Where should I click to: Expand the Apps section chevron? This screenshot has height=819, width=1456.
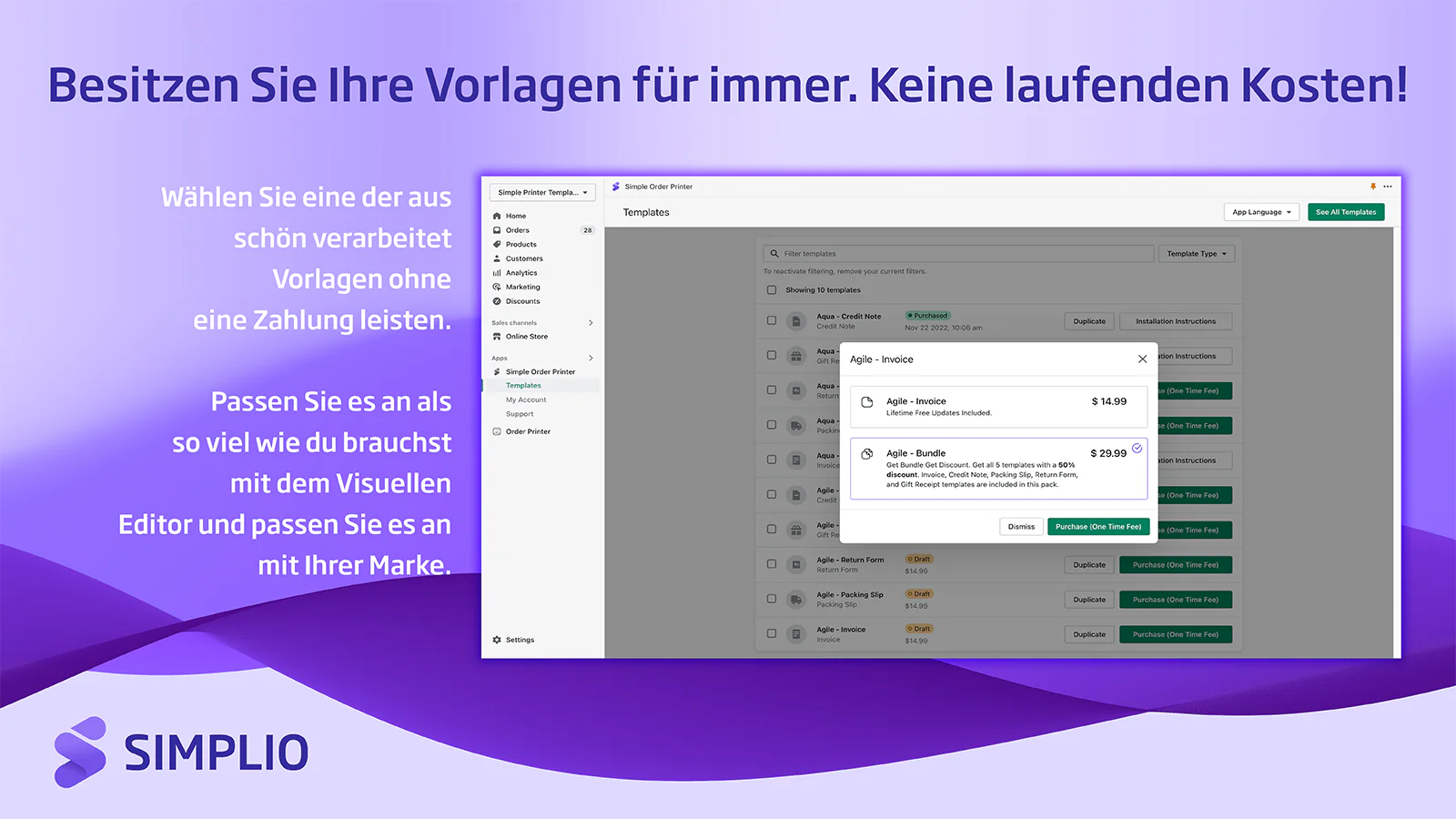[591, 358]
